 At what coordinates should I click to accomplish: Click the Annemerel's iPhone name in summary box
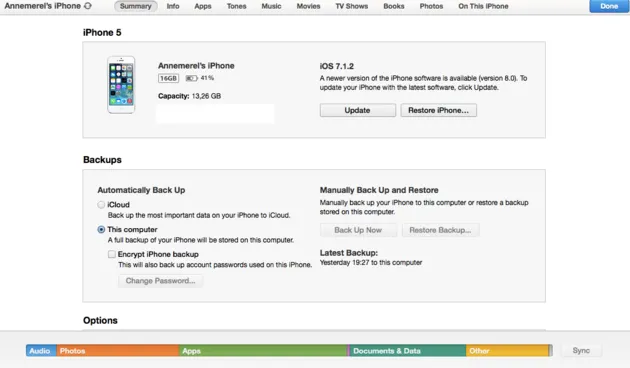pos(196,65)
